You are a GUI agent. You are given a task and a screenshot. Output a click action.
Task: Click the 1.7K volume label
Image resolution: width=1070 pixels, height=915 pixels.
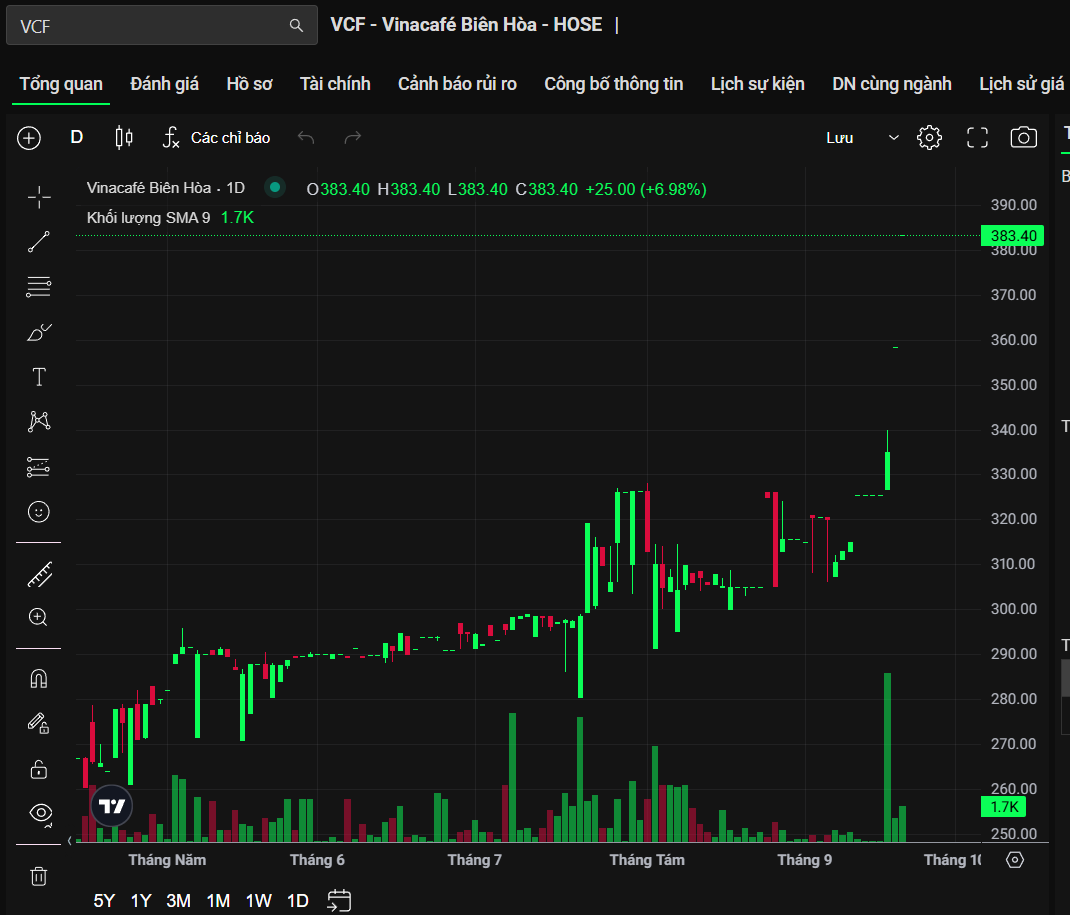1003,807
